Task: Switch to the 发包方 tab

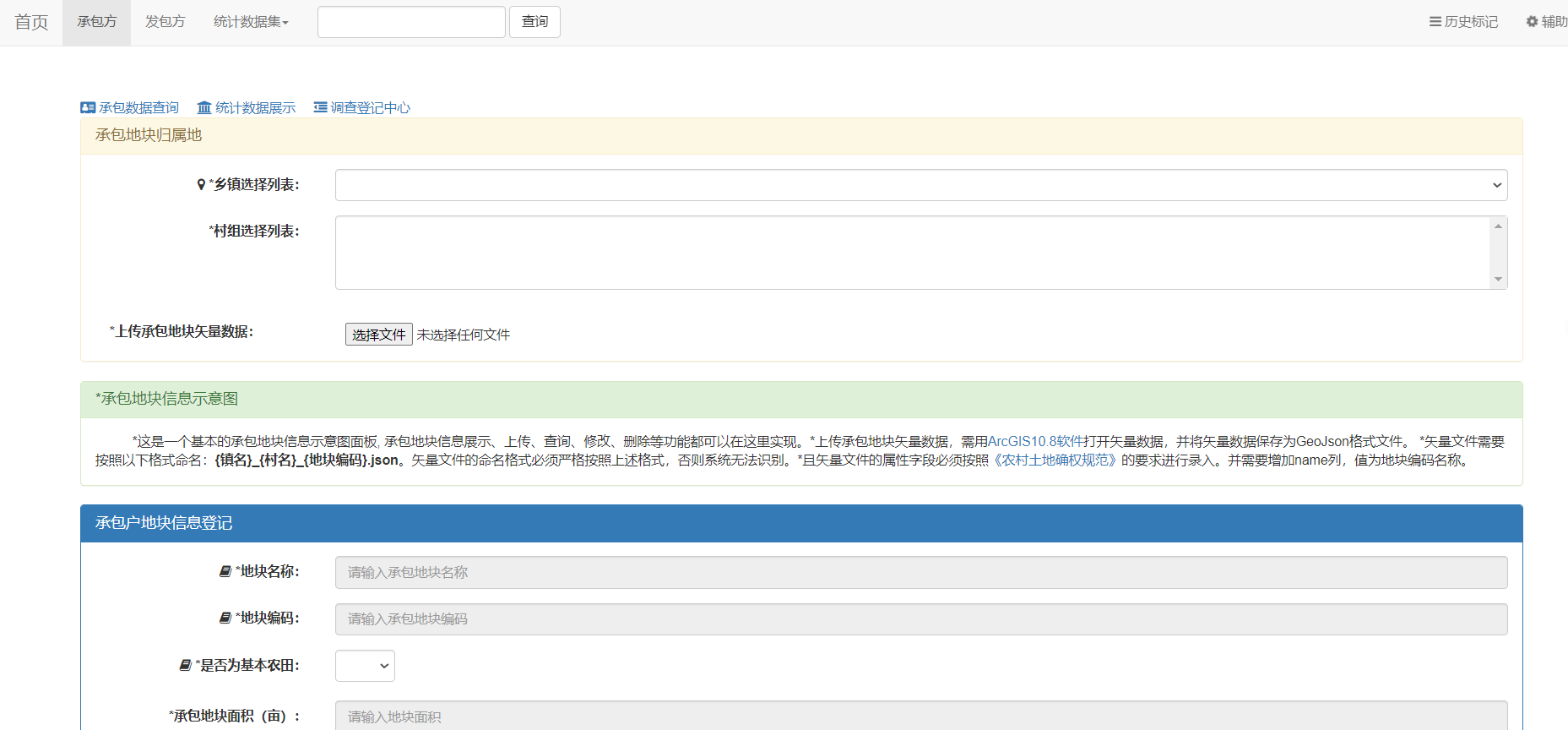Action: 165,22
